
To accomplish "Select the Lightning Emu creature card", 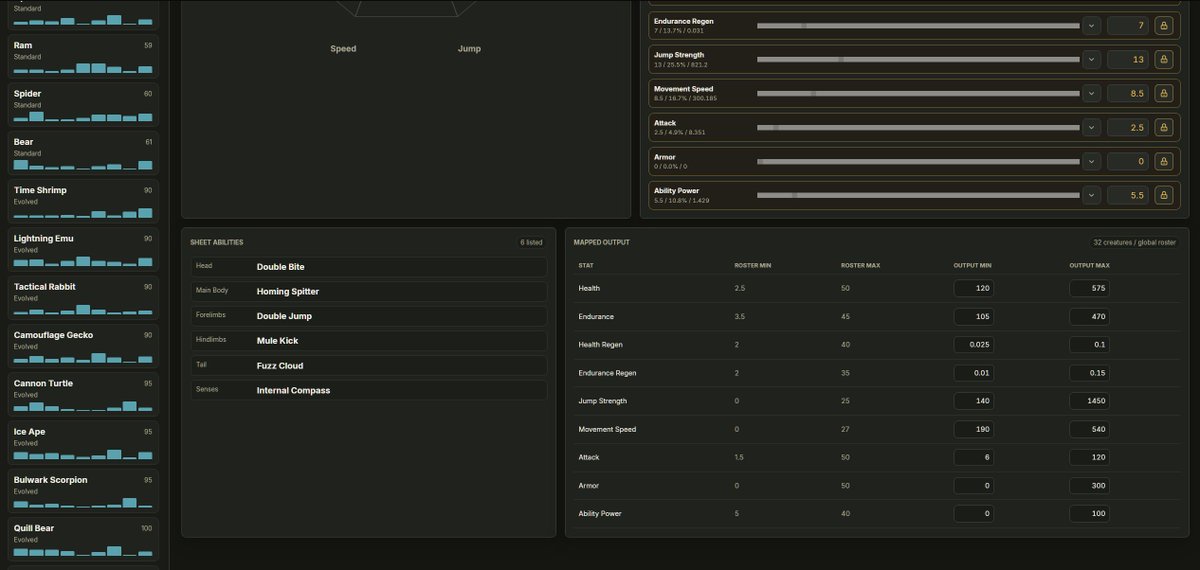I will [83, 250].
